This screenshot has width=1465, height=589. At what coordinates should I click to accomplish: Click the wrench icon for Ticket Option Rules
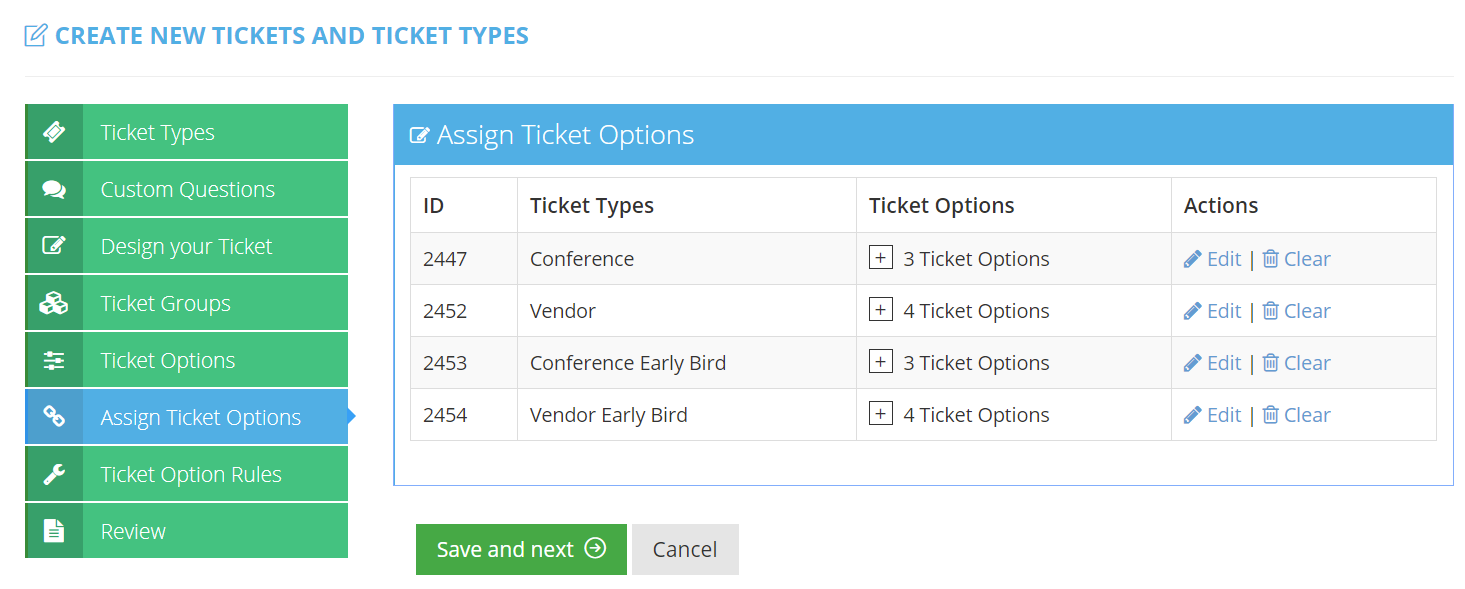[x=54, y=474]
